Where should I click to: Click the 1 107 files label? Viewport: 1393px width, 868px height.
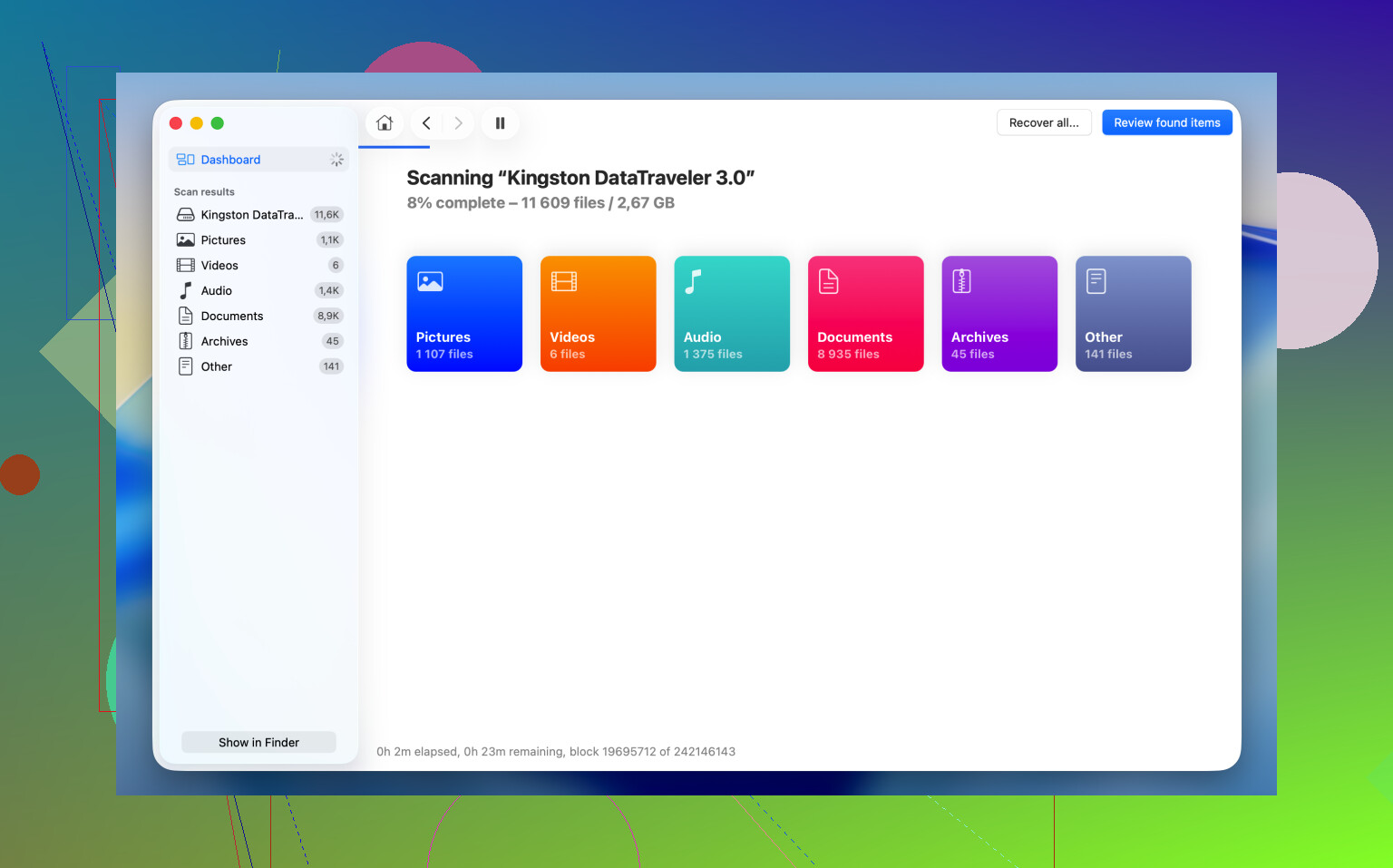click(x=444, y=355)
